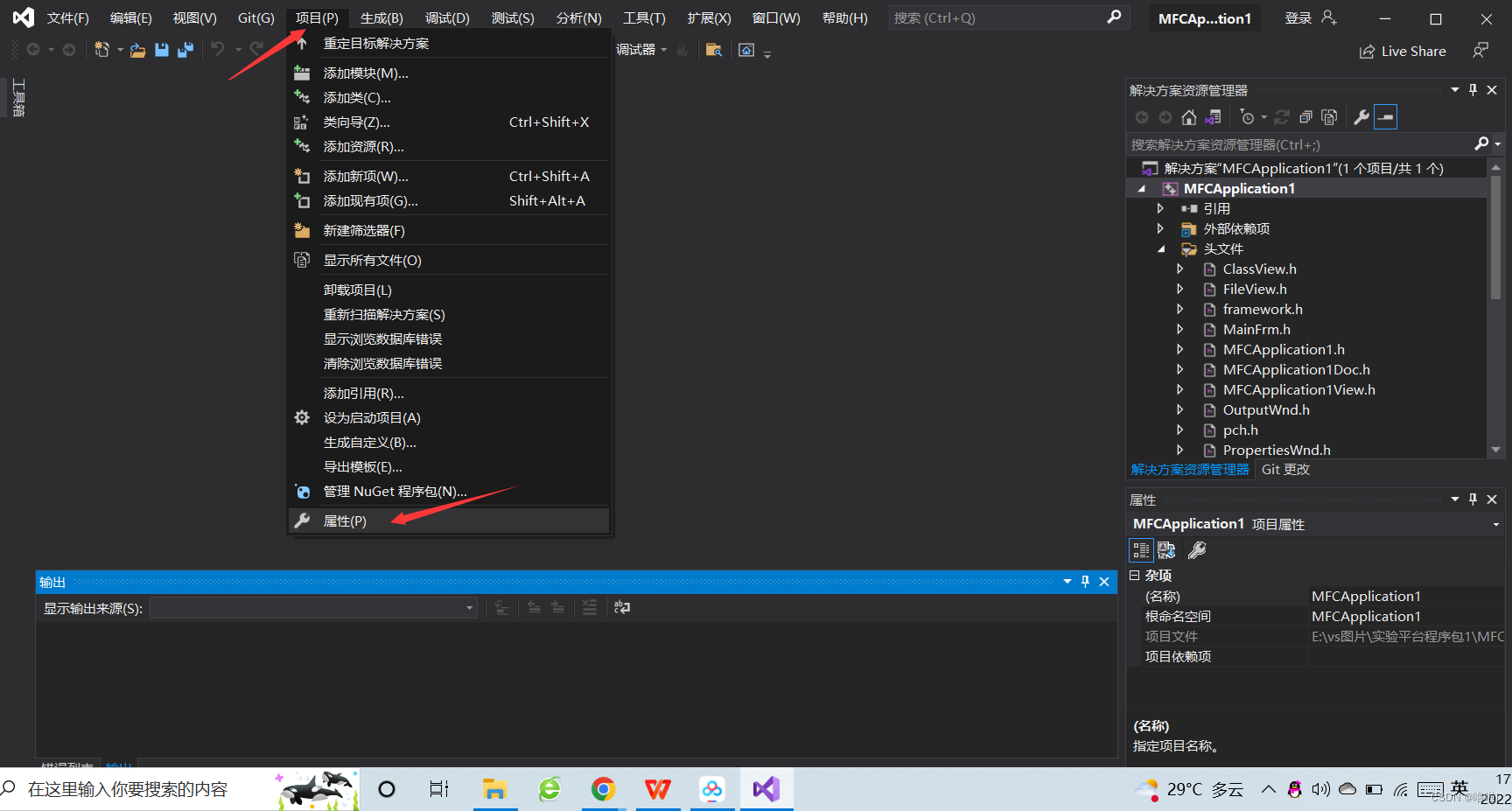
Task: Open the 工具箱 toolbox side tab
Action: click(18, 97)
